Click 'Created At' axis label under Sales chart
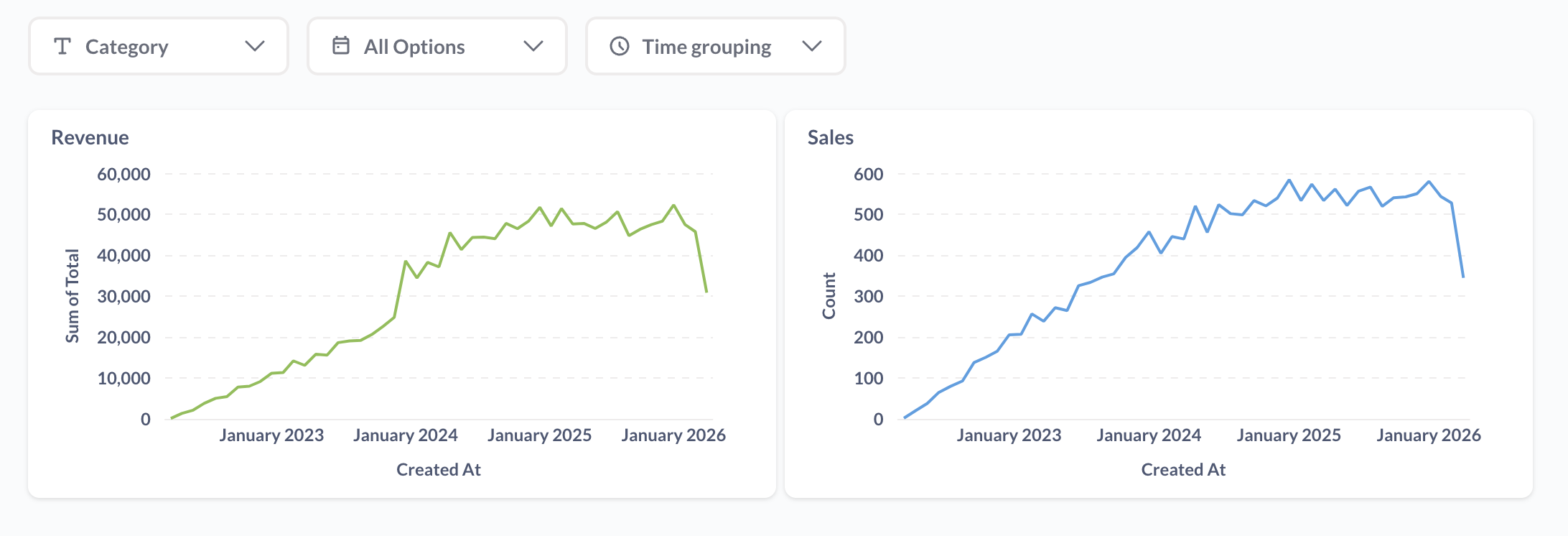The image size is (1568, 536). [1183, 470]
